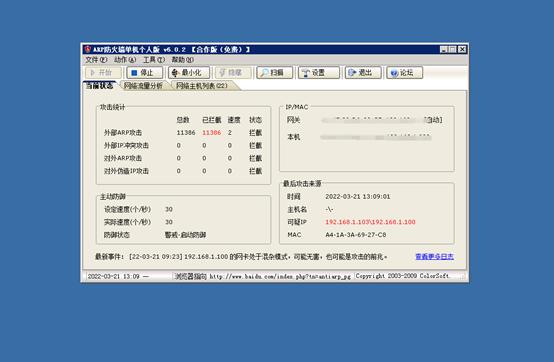Switch to the 网络流量分析 tab
This screenshot has width=554, height=362.
[x=143, y=85]
